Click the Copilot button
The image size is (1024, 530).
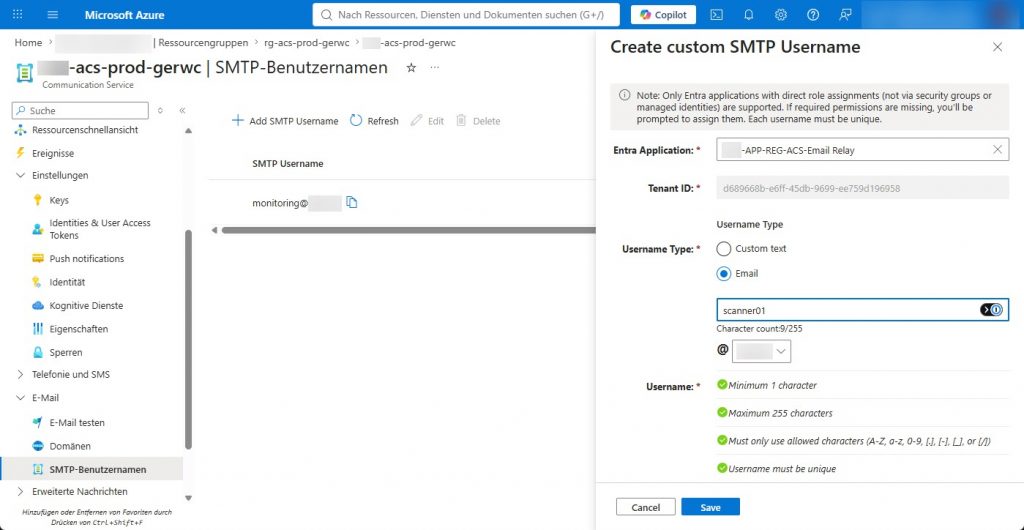pos(663,14)
